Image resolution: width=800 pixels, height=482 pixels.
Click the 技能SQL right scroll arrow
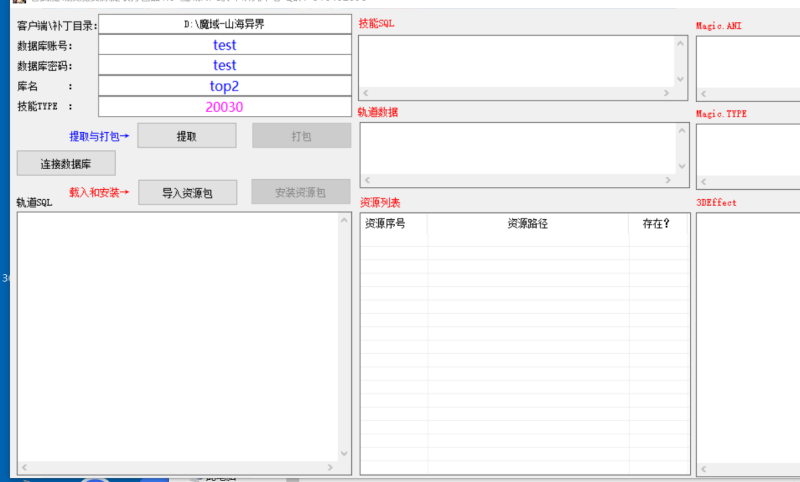tap(666, 93)
